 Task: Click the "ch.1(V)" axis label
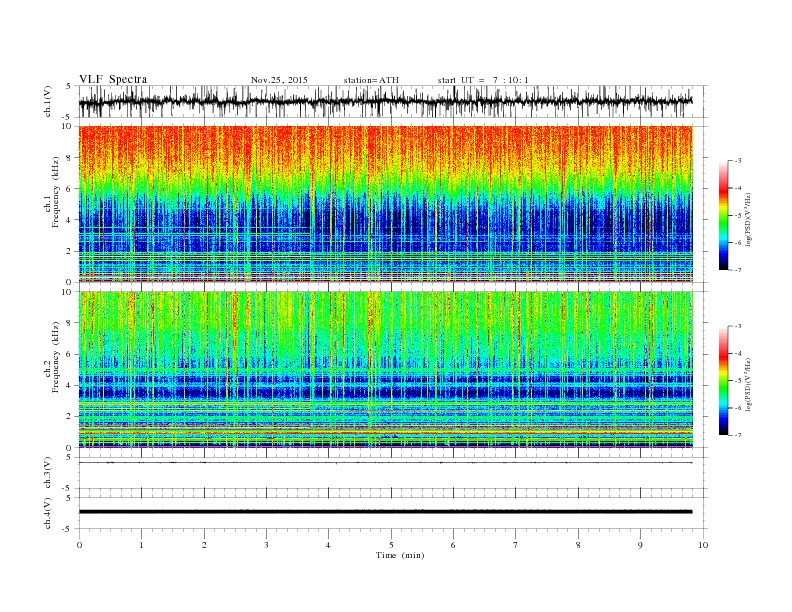pyautogui.click(x=48, y=101)
